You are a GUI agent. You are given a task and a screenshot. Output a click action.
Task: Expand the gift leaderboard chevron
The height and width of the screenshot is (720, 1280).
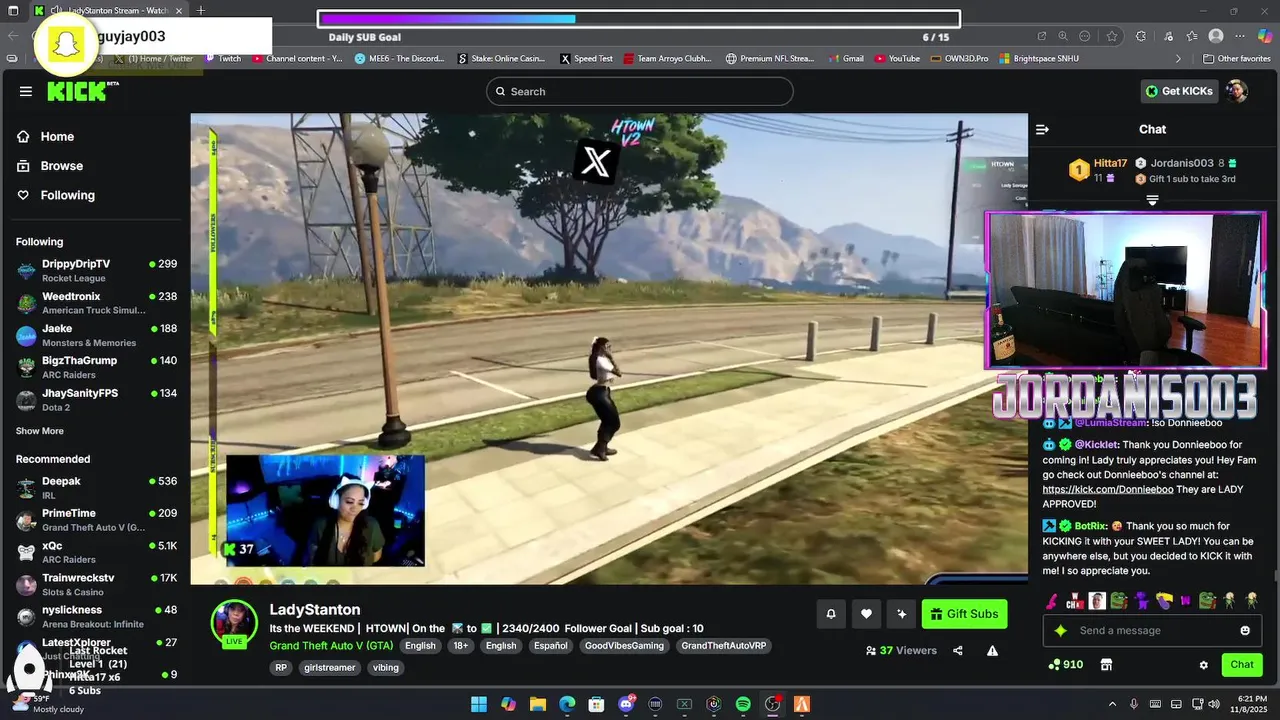point(1152,201)
